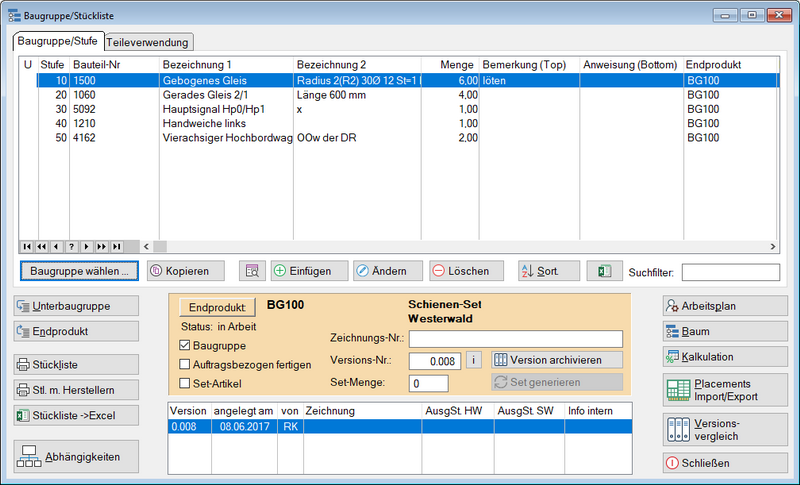Go to the first record in navigator
Screen dimensions: 800x485
pos(27,246)
